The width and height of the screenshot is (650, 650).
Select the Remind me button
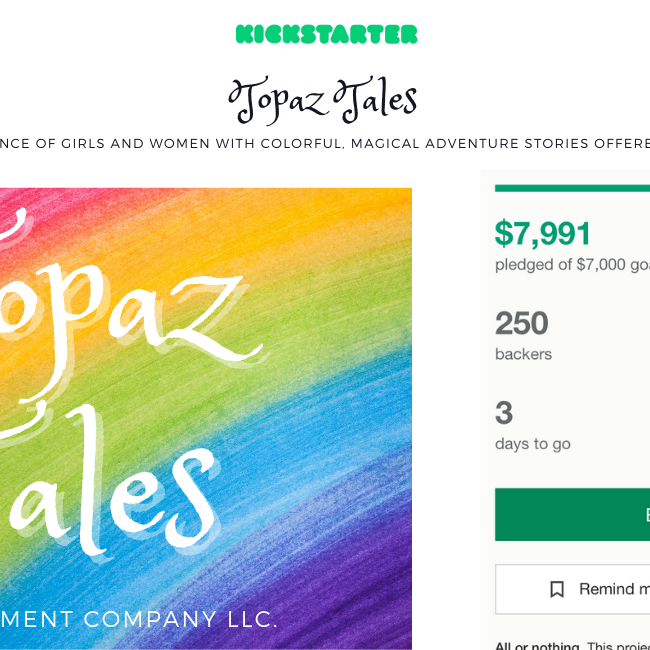pos(572,589)
